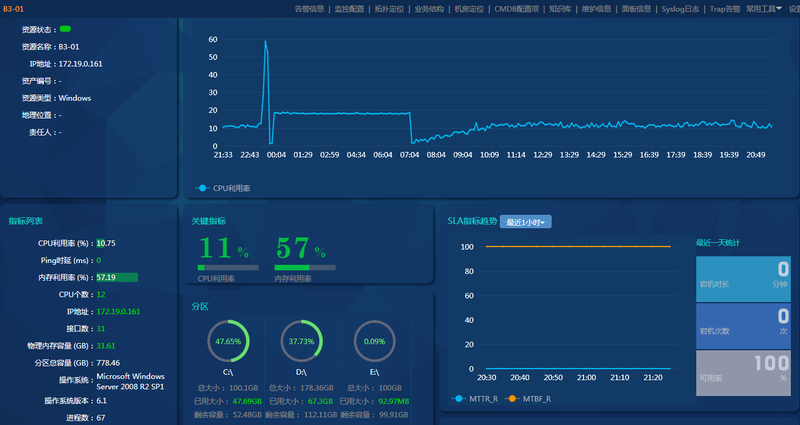Toggle the MTTR_R series legend
This screenshot has width=800, height=425.
pyautogui.click(x=478, y=398)
